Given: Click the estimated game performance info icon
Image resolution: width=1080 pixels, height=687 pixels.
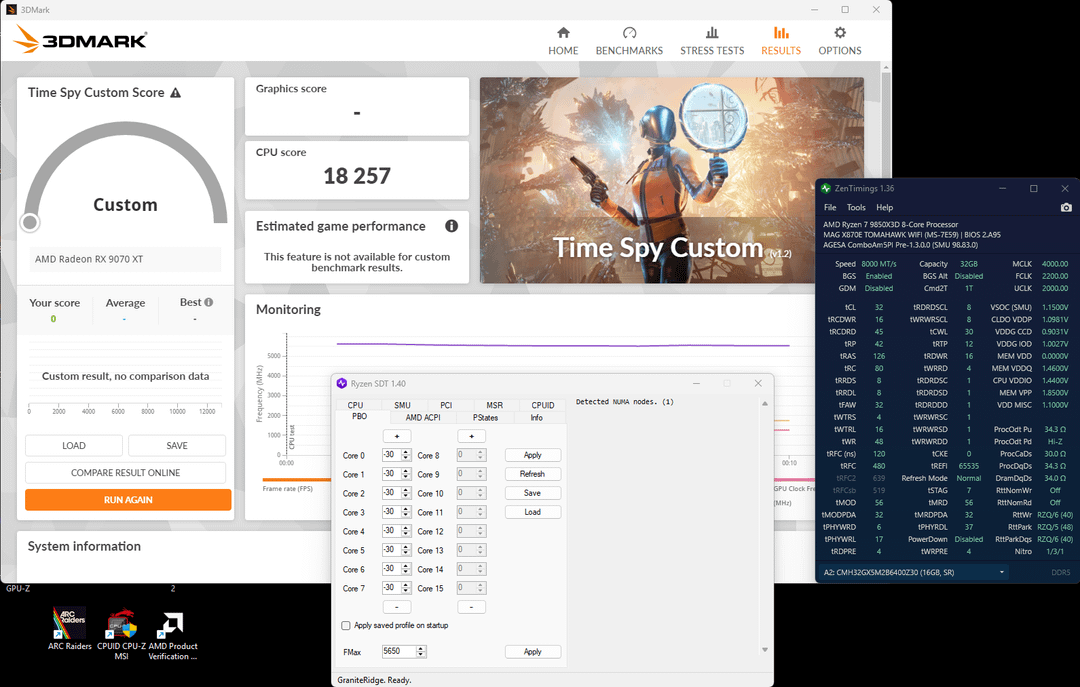Looking at the screenshot, I should pyautogui.click(x=451, y=226).
